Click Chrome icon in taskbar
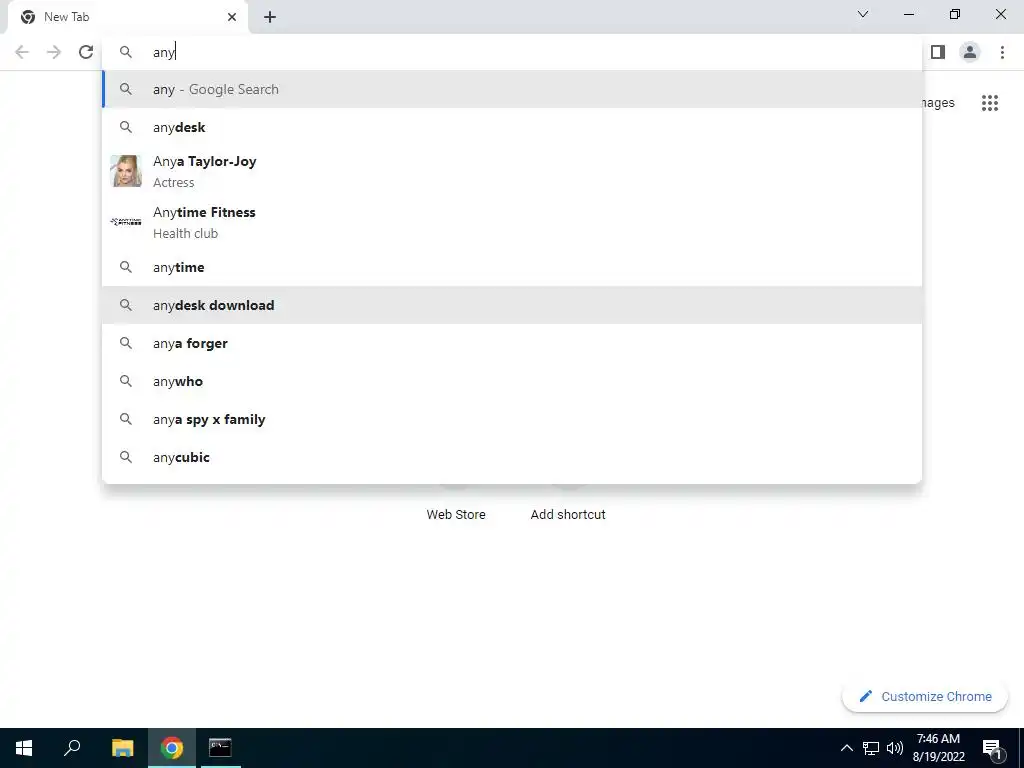This screenshot has width=1024, height=768. click(172, 748)
